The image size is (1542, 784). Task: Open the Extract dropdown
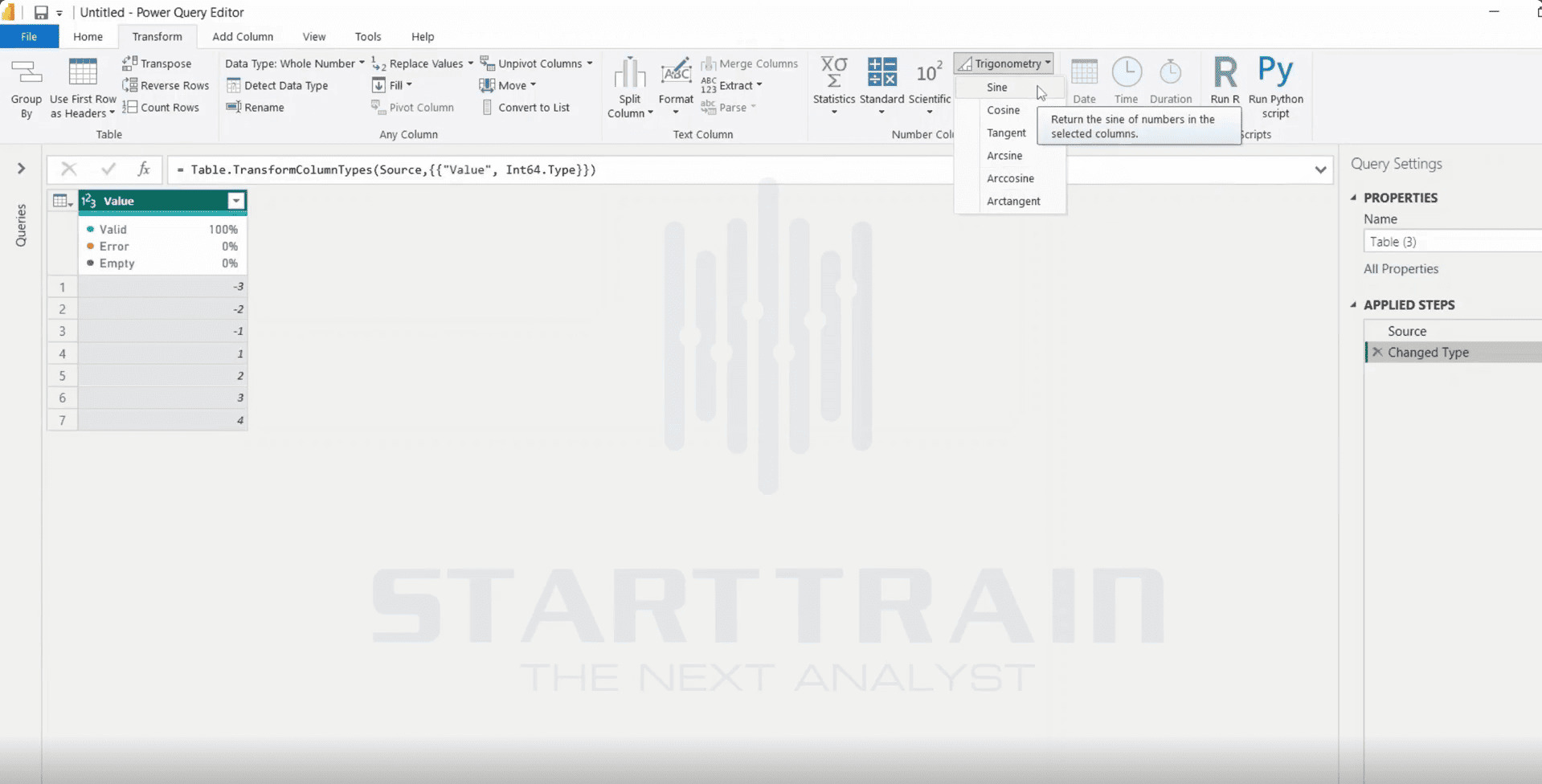(x=731, y=85)
